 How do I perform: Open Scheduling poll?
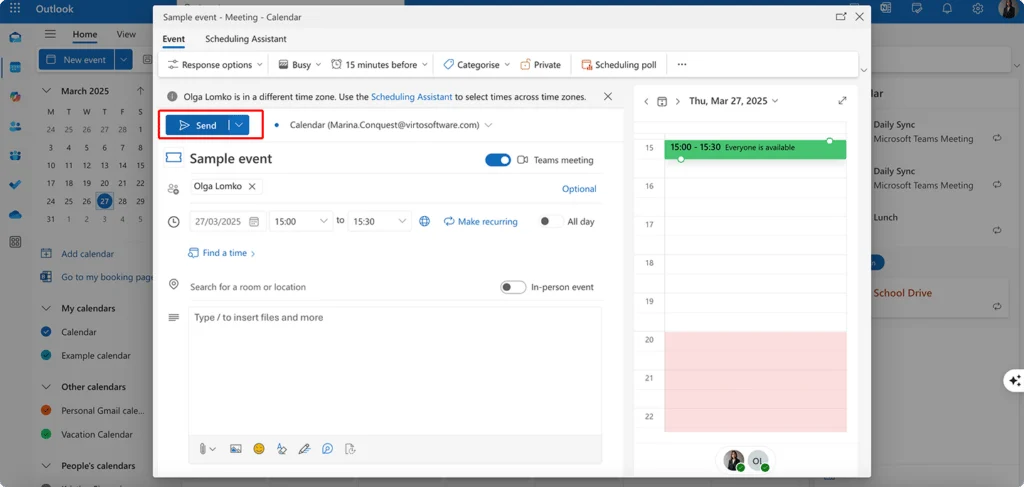tap(618, 65)
